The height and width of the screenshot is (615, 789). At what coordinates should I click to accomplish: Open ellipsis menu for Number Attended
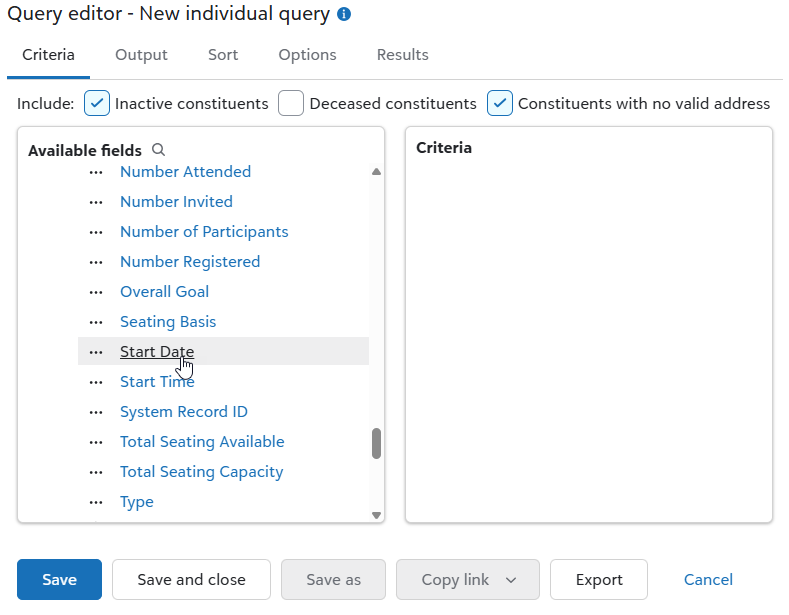tap(96, 172)
